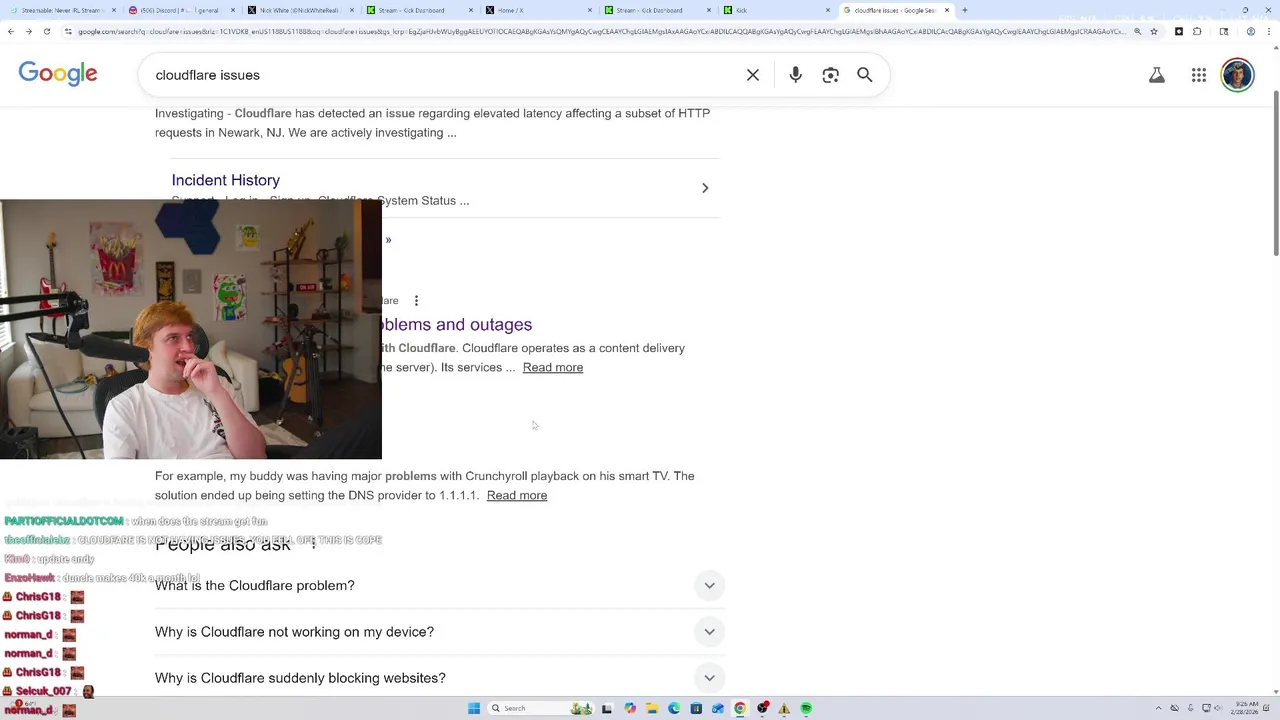
Task: Expand 'What is the Cloudflare problem?'
Action: (440, 585)
